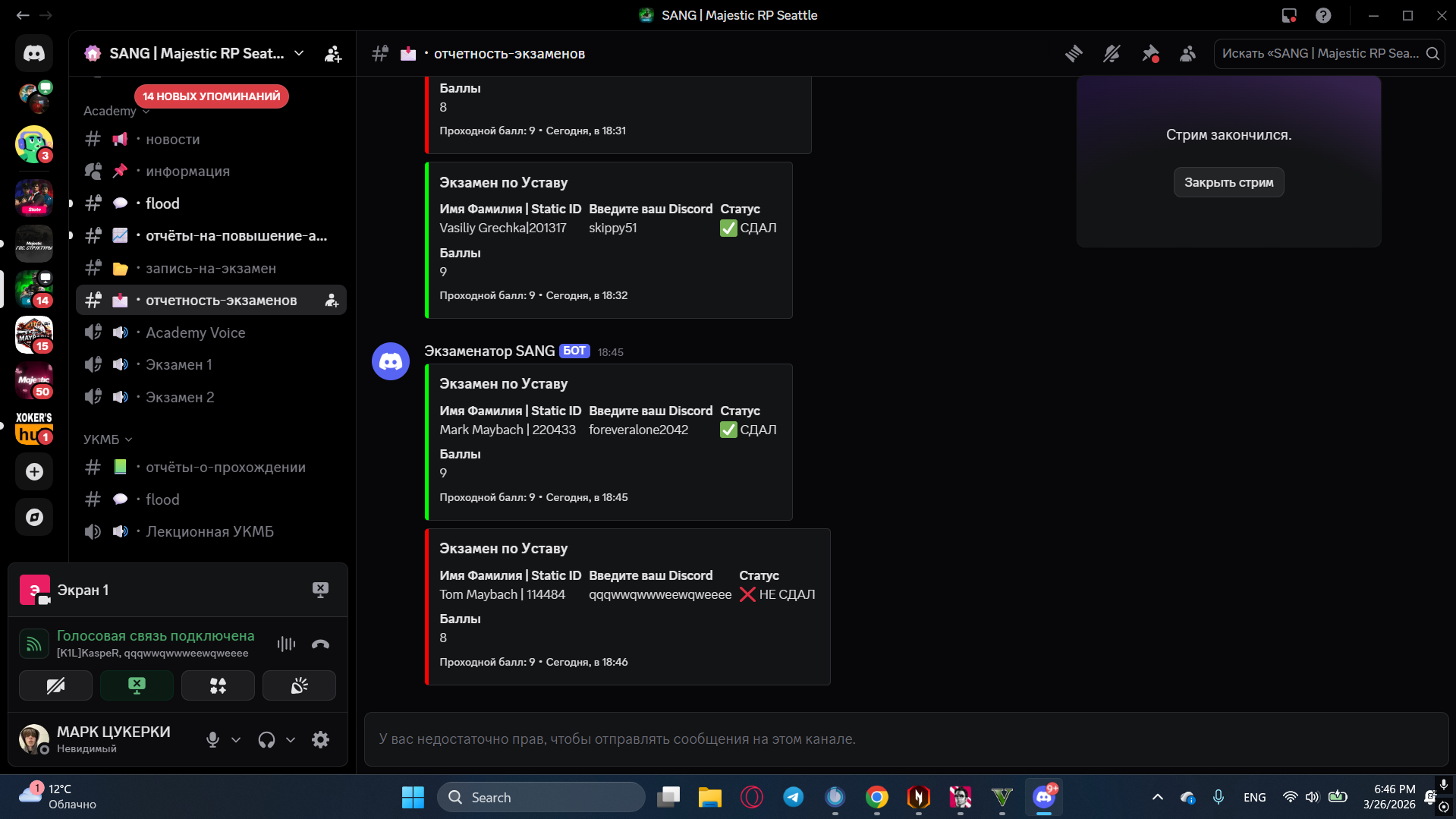Open the taskbar clock showing 6:46 PM
This screenshot has width=1456, height=819.
(1388, 797)
